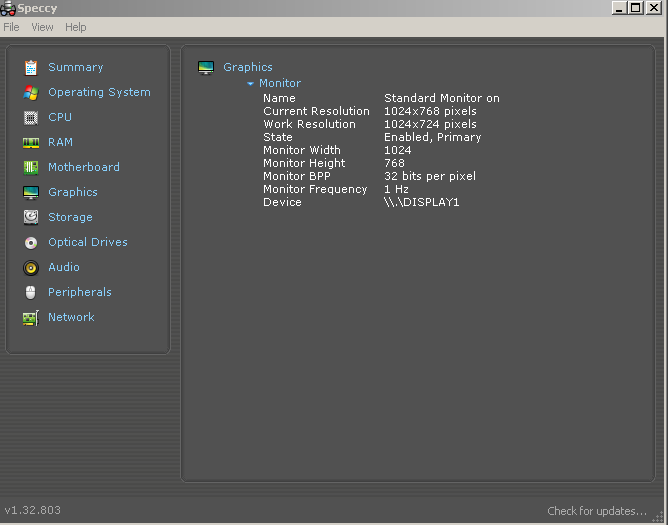
Task: Minimize the Speccy window
Action: pos(619,8)
